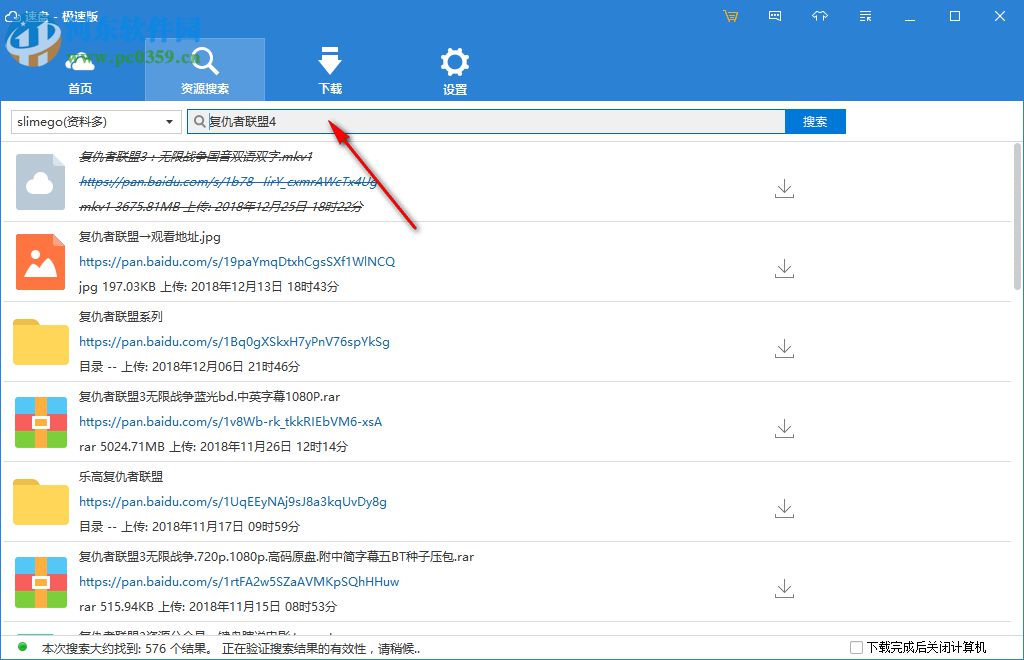Open the message feedback icon in title bar
Viewport: 1024px width, 660px height.
(x=775, y=16)
